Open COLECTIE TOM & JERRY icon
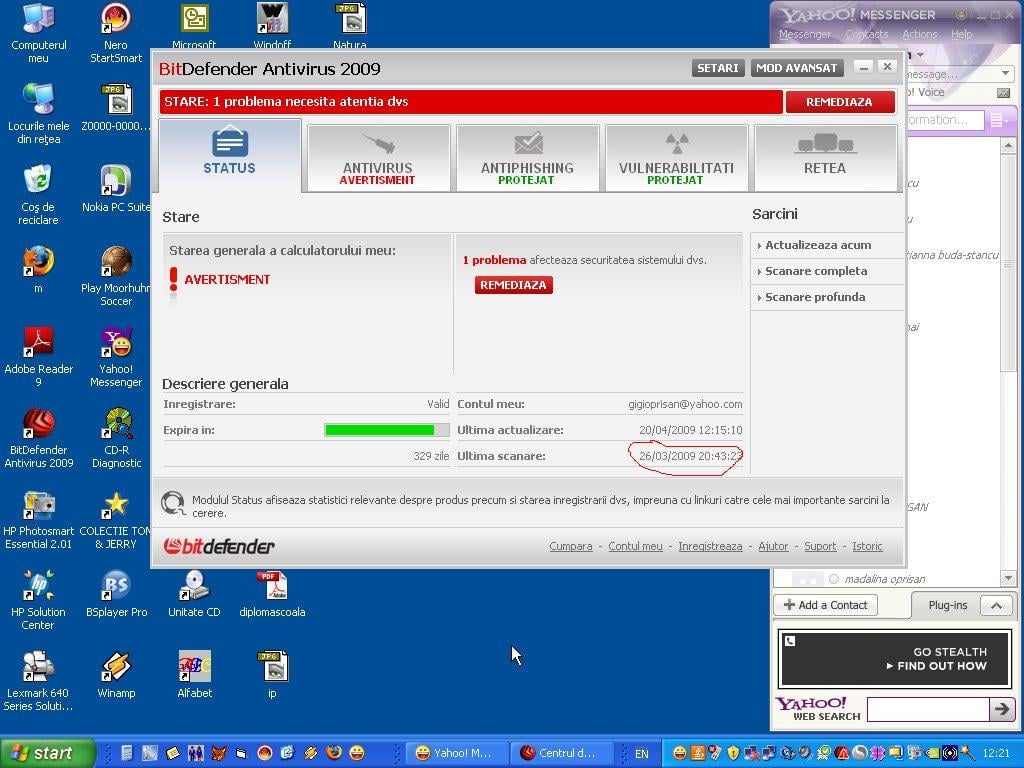The image size is (1024, 768). coord(116,519)
